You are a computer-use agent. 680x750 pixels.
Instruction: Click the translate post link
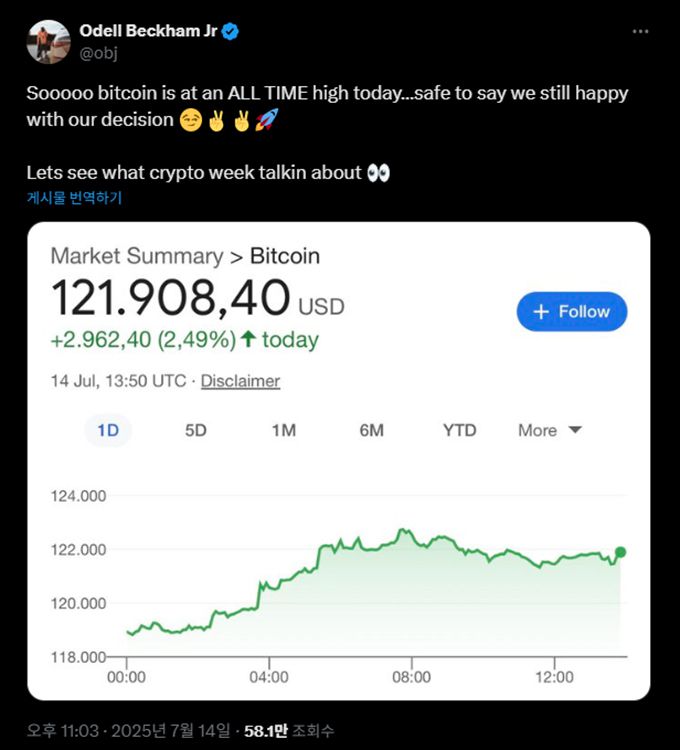click(74, 198)
